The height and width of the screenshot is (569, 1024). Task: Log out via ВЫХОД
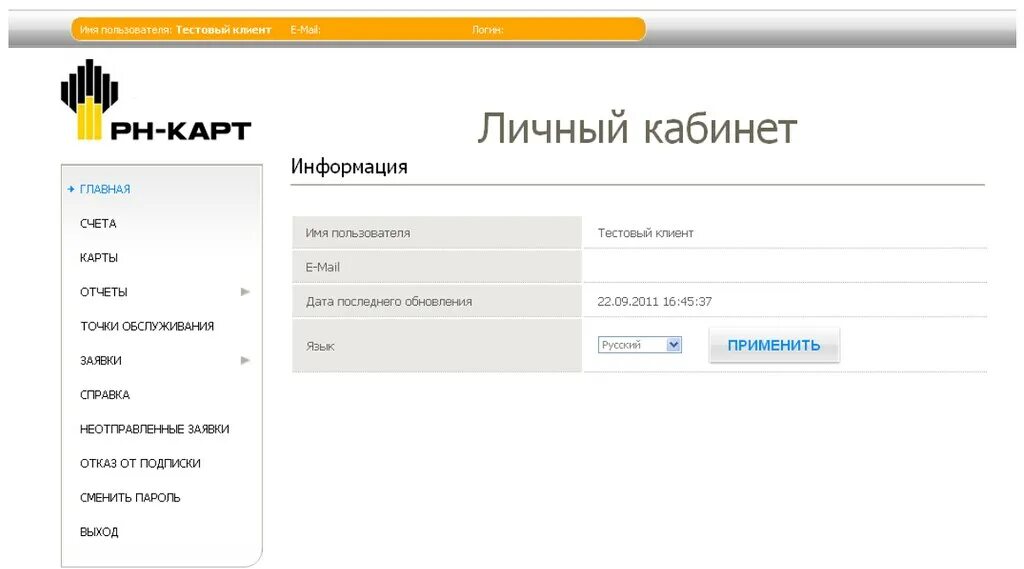pyautogui.click(x=99, y=532)
